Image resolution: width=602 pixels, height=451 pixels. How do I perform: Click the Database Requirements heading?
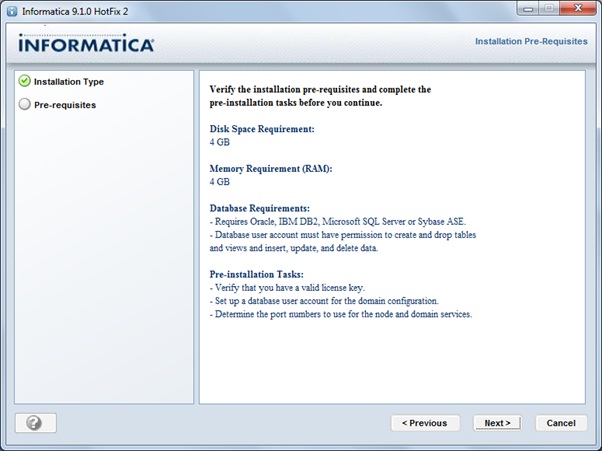pyautogui.click(x=260, y=208)
